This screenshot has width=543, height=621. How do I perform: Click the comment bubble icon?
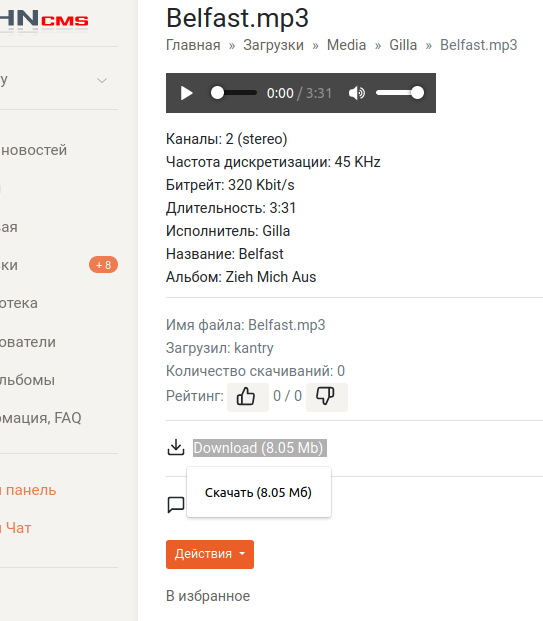pos(176,505)
